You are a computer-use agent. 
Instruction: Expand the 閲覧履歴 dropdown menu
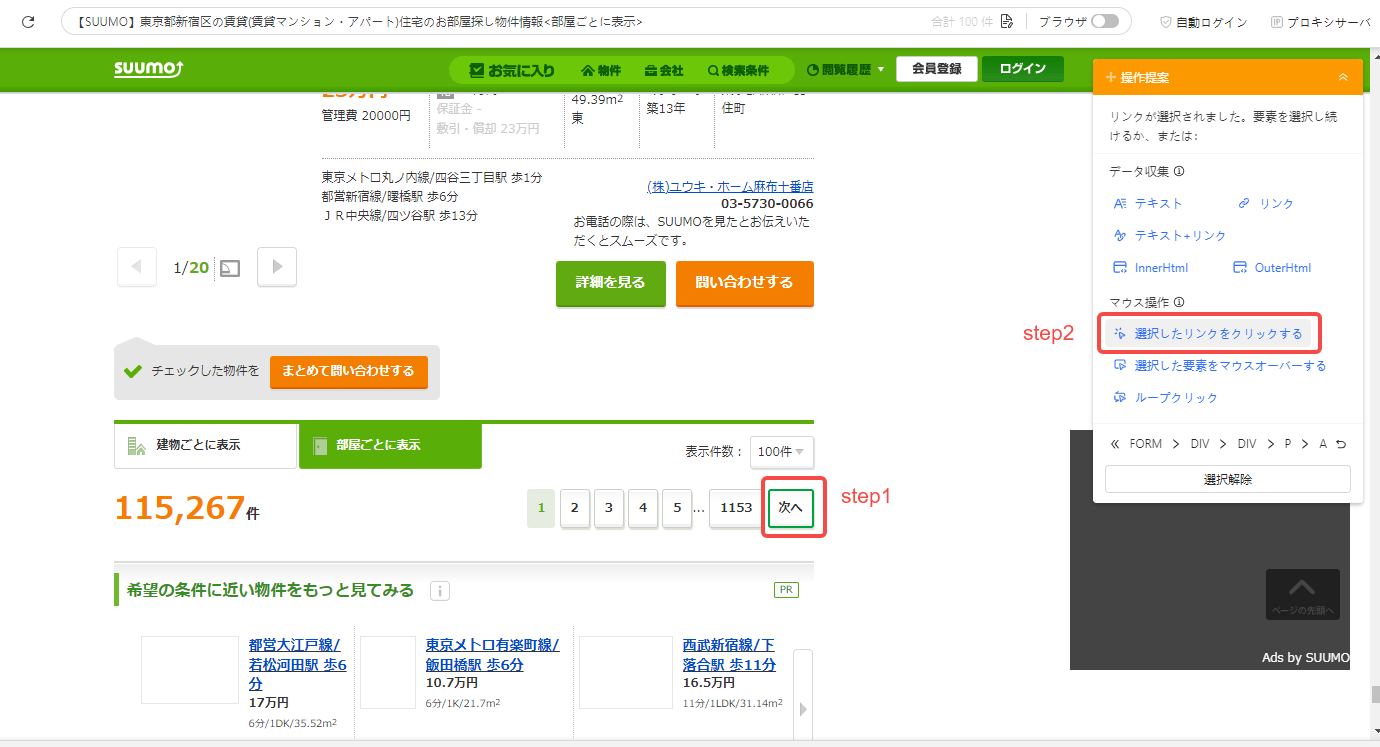[845, 70]
